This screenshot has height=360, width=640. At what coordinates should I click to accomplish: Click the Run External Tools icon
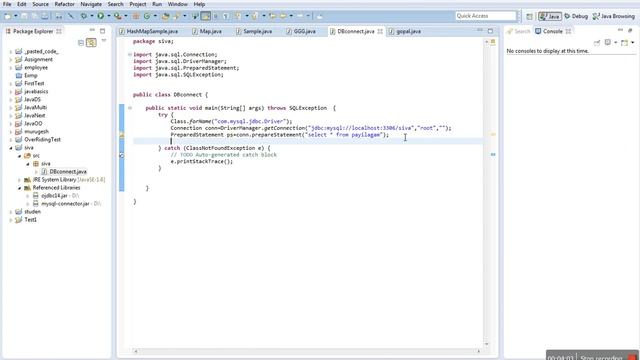[x=118, y=16]
